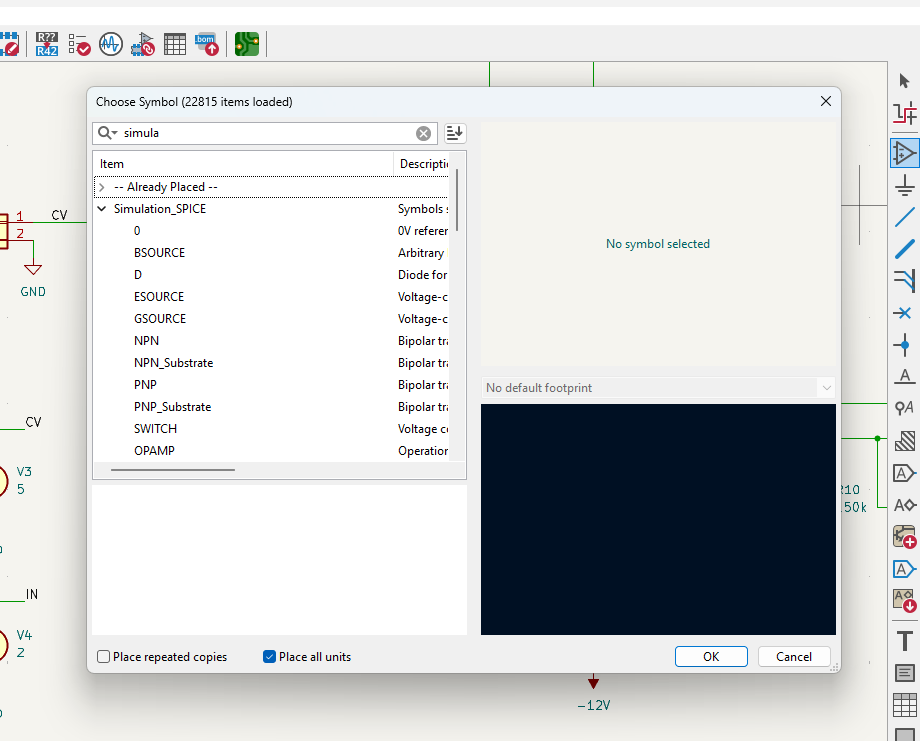Select the no-connect flag tool

904,313
